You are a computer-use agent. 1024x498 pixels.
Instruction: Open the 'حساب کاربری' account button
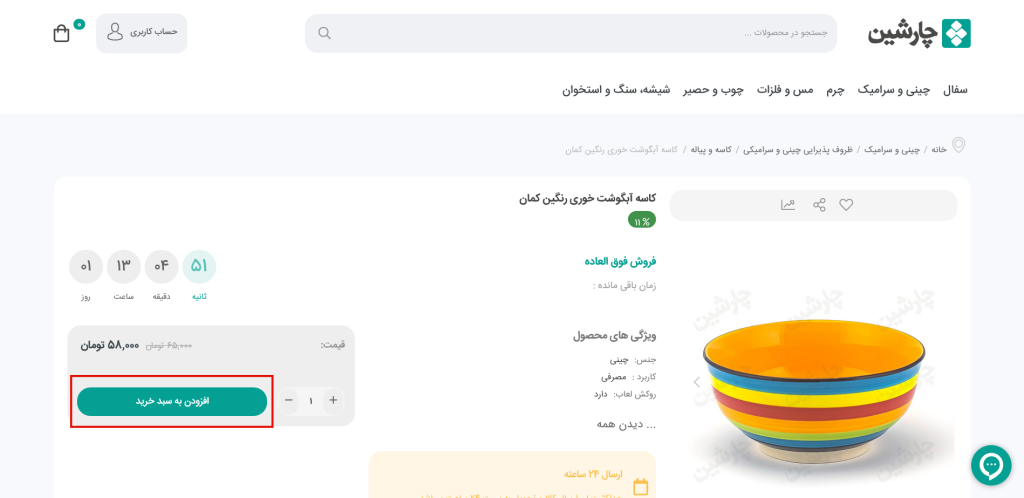(x=142, y=33)
